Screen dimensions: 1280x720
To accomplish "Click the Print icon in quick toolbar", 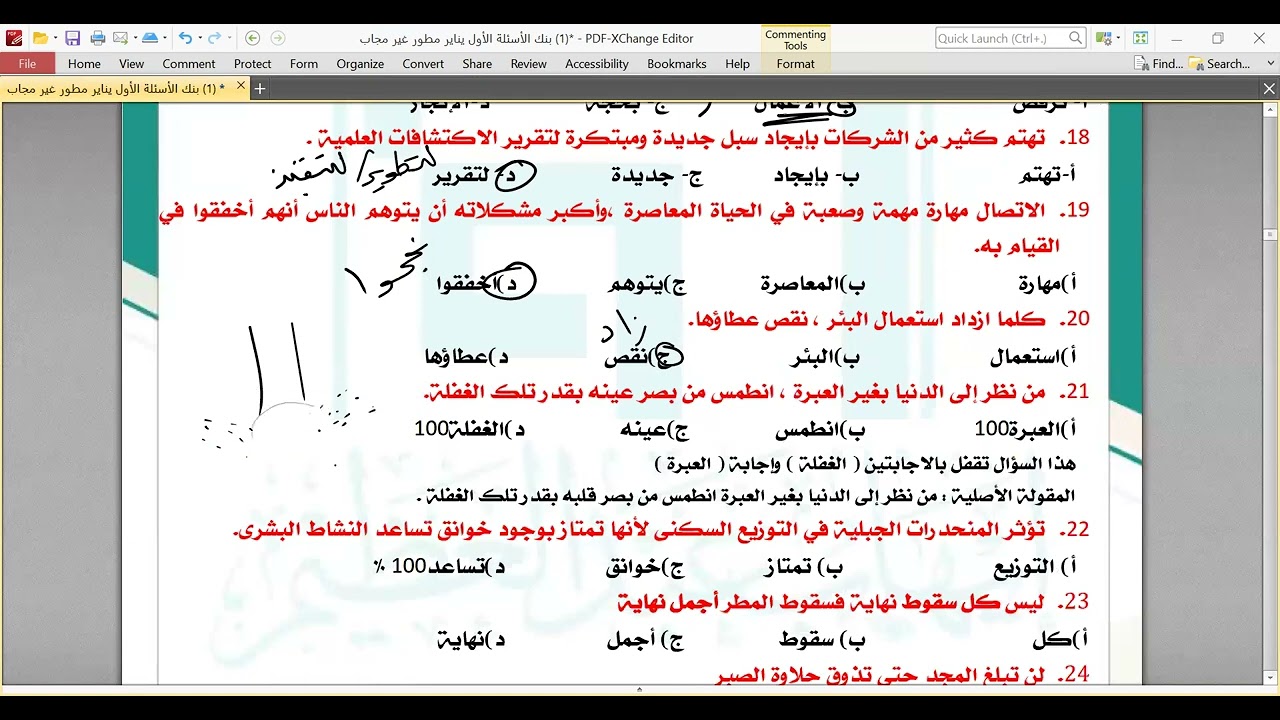I will (x=98, y=38).
